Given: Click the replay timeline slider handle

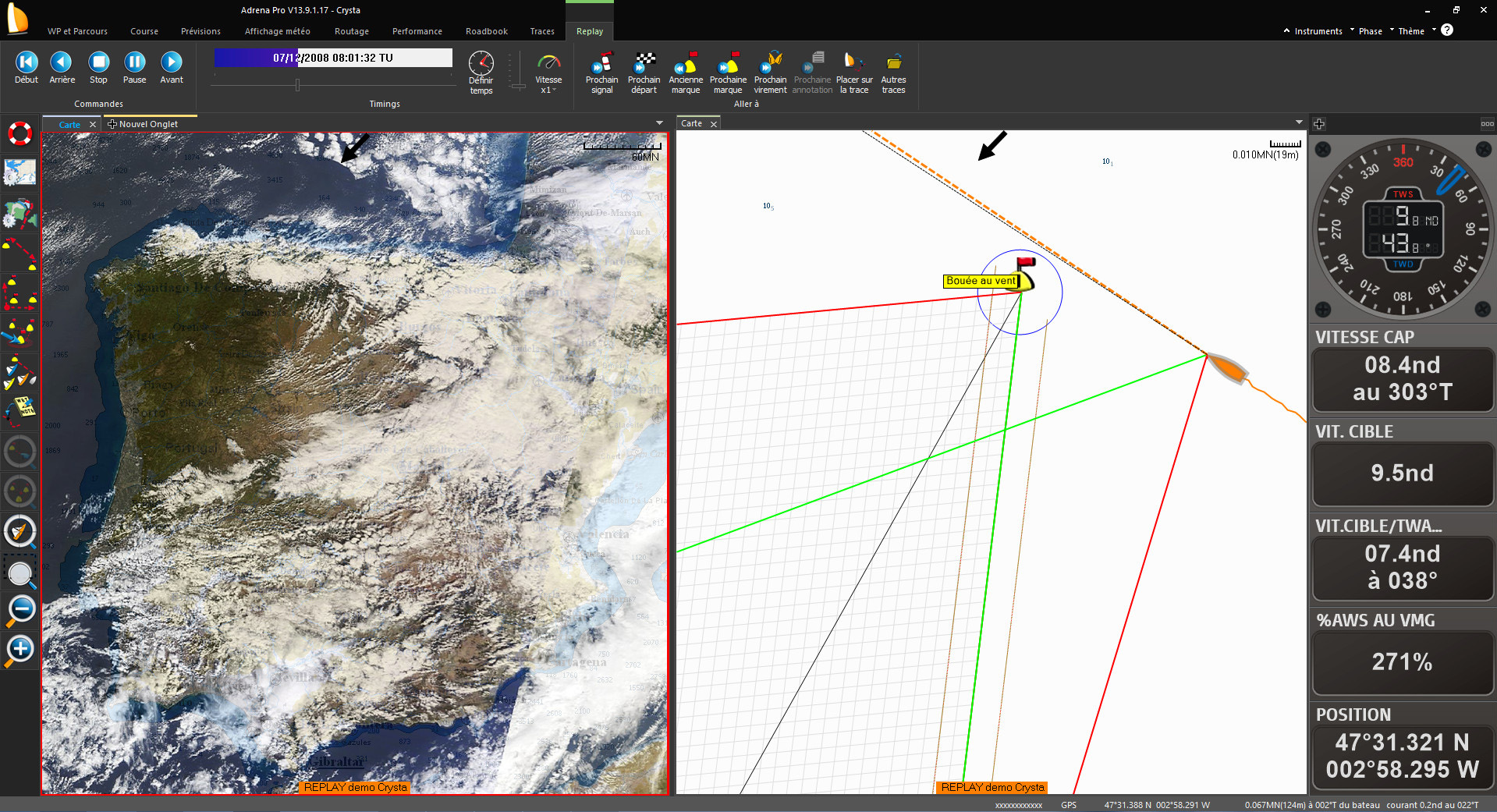Looking at the screenshot, I should (297, 85).
